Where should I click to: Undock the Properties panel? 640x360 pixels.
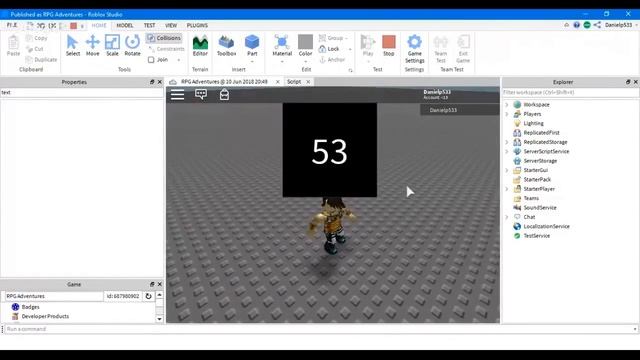pos(152,82)
